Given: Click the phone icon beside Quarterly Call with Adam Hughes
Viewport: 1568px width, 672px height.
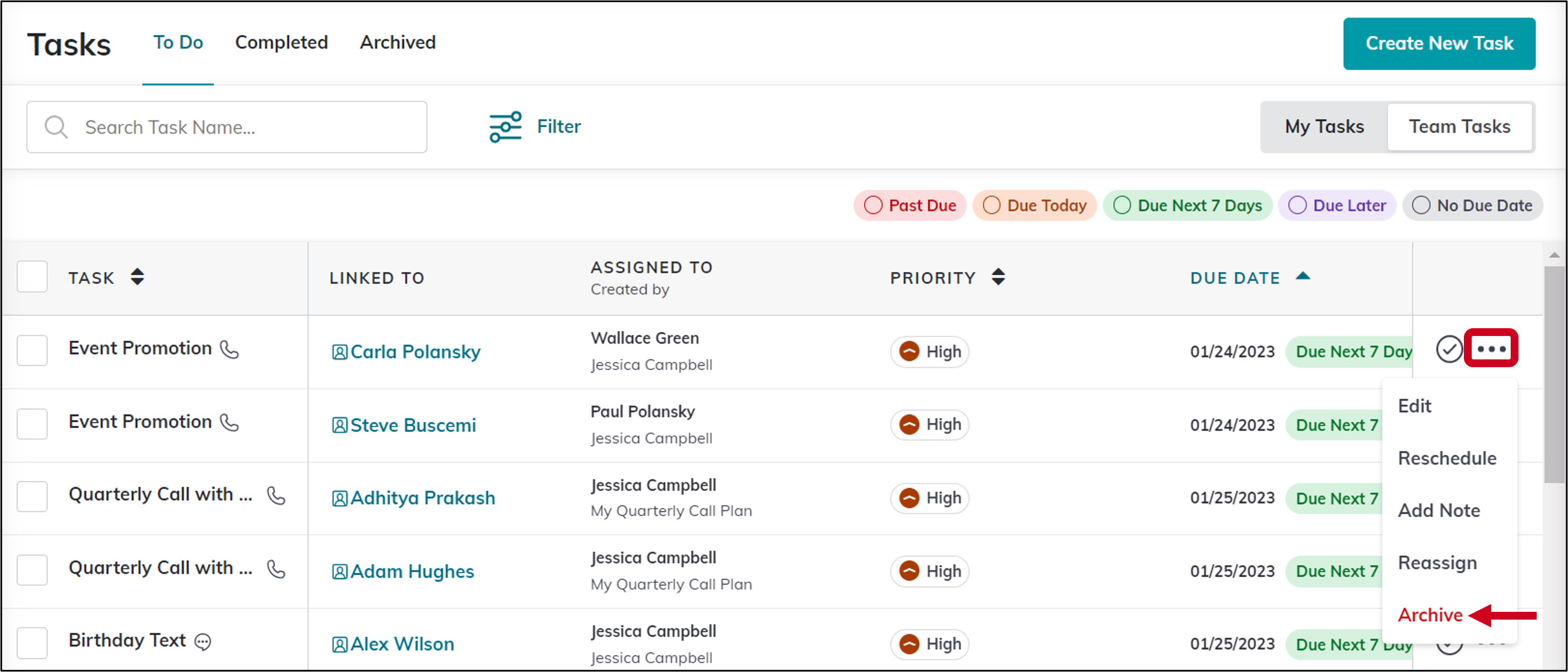Looking at the screenshot, I should pos(277,569).
